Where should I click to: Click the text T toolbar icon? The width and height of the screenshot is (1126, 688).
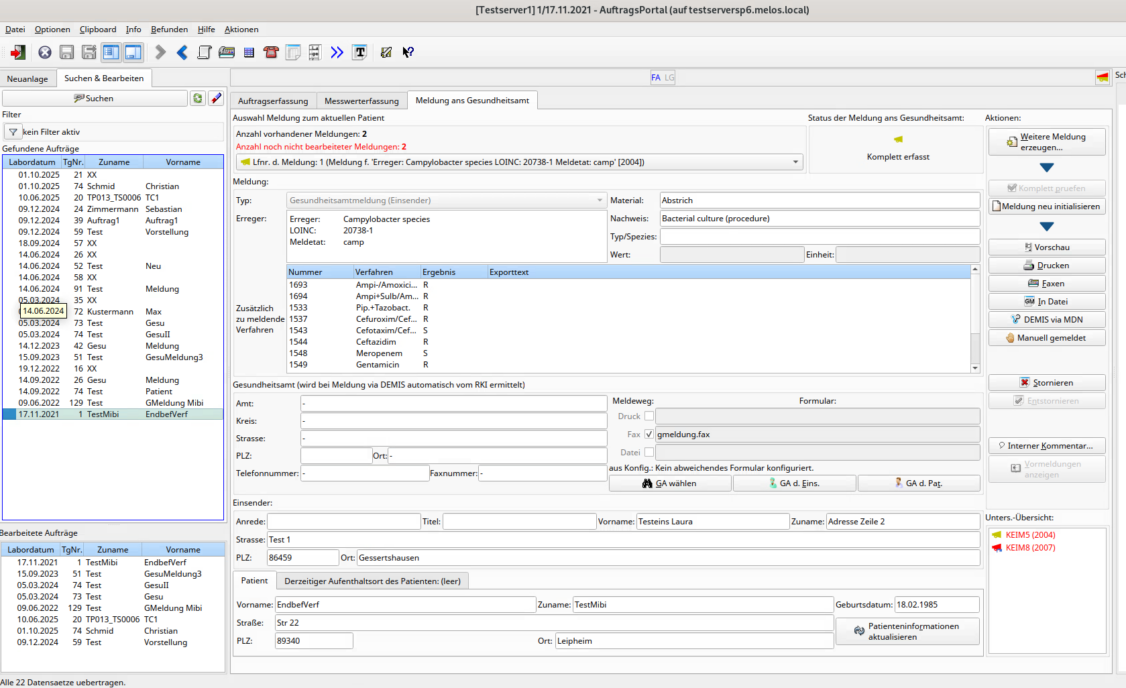pyautogui.click(x=360, y=52)
